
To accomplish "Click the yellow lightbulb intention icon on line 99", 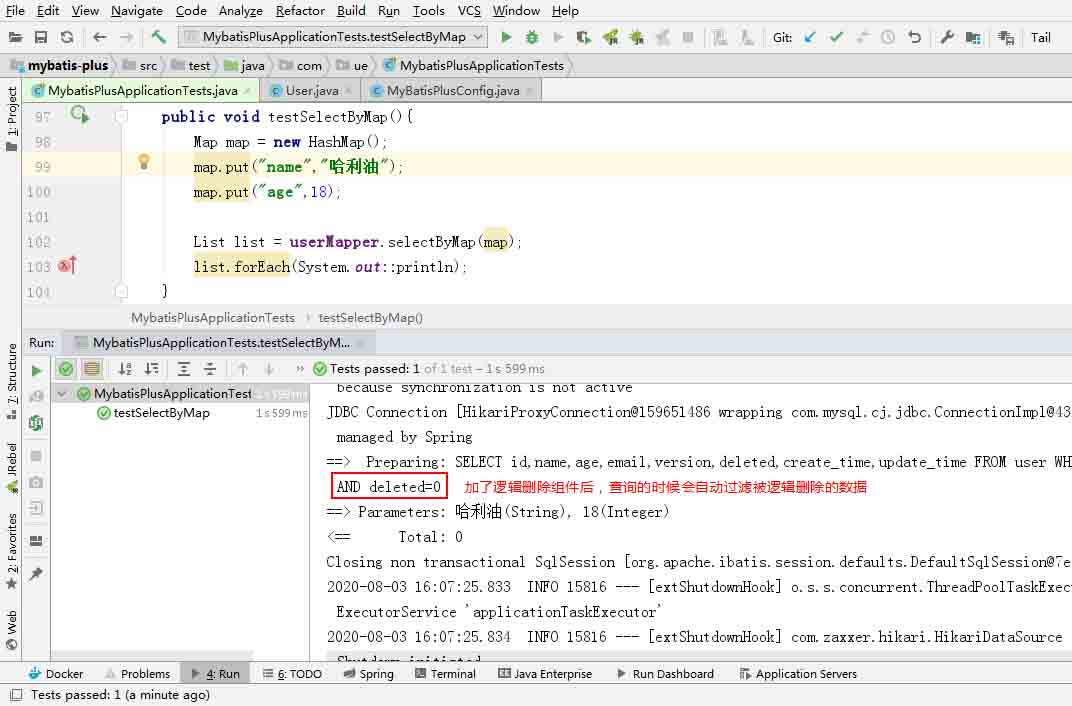I will pyautogui.click(x=144, y=161).
